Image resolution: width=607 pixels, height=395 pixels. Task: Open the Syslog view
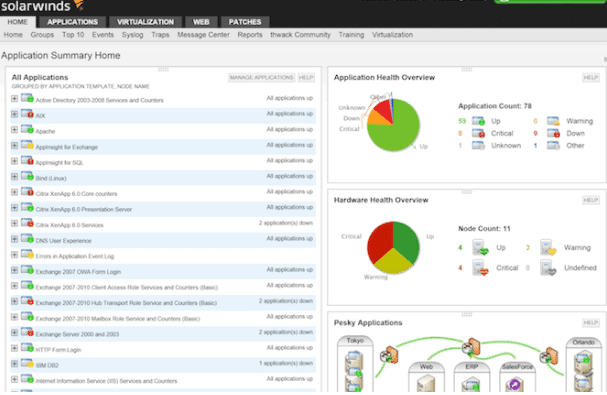pyautogui.click(x=132, y=35)
